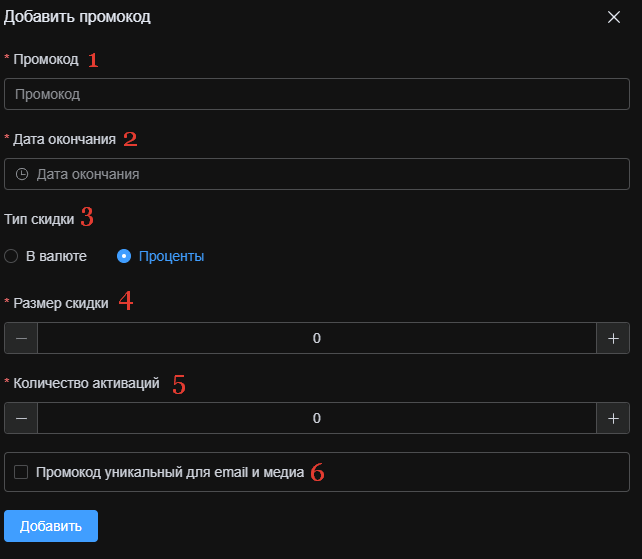Screen dimensions: 642x559
Task: Click the Промокод text input field
Action: (x=316, y=94)
